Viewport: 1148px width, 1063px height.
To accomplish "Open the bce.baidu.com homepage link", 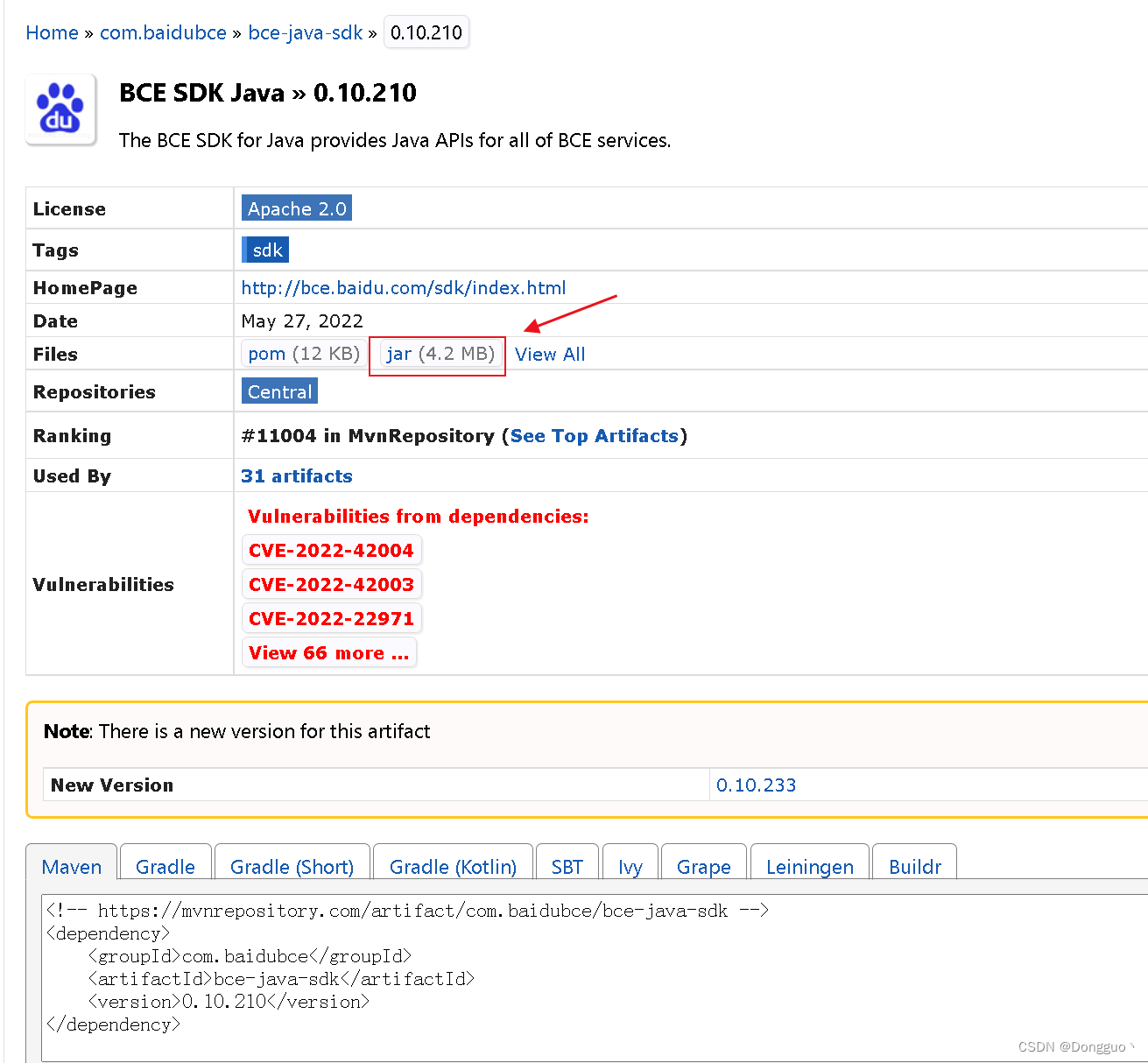I will pyautogui.click(x=404, y=288).
